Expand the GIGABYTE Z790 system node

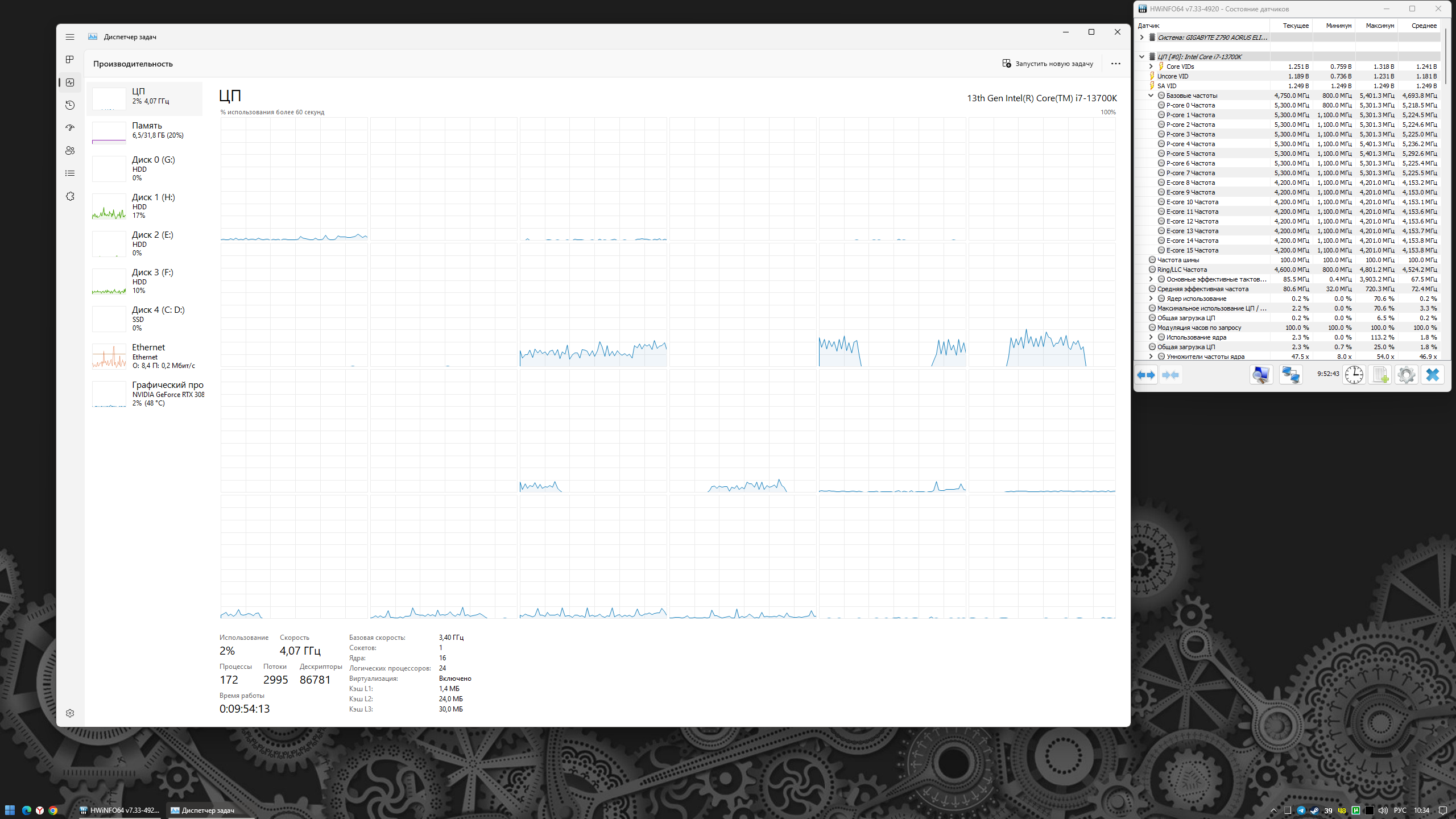coord(1141,38)
